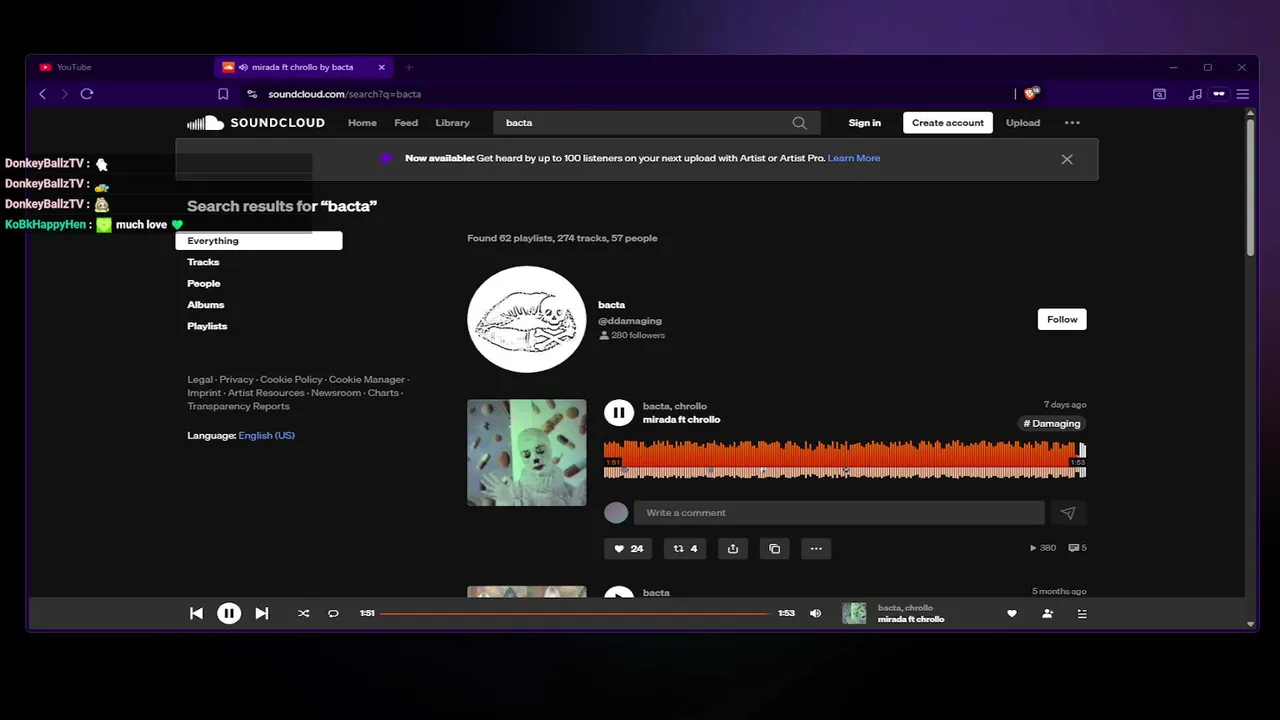1280x720 pixels.
Task: Open the browser hamburger menu
Action: [x=1243, y=94]
